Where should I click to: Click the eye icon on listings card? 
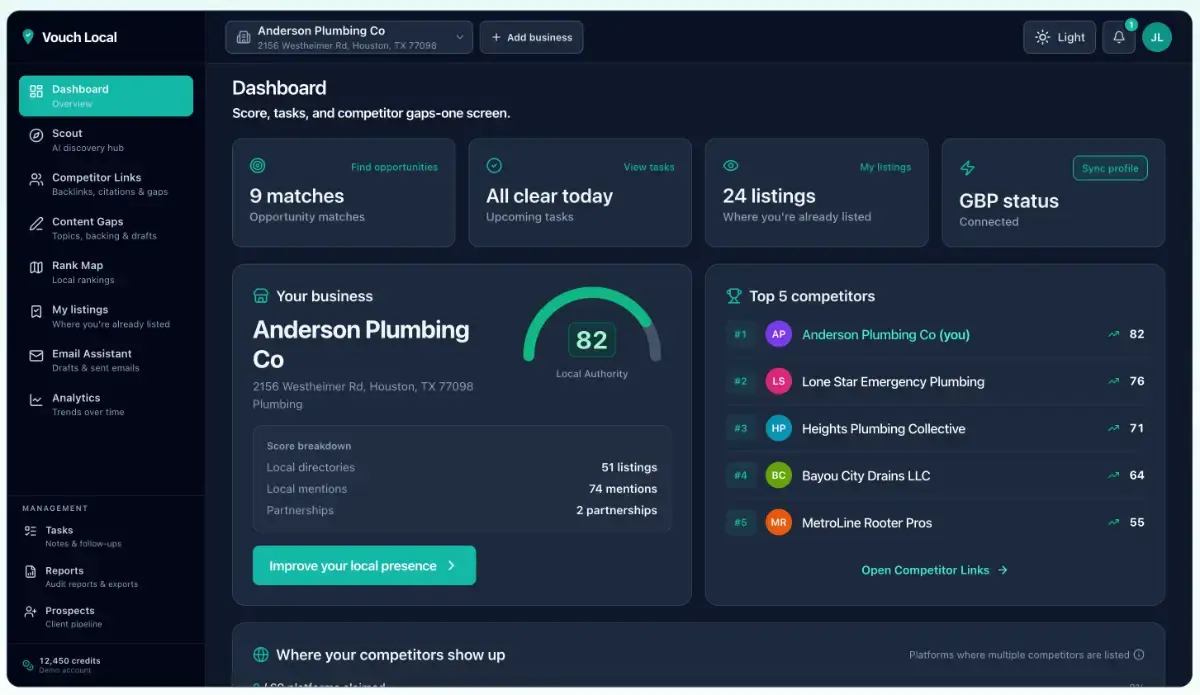point(730,166)
